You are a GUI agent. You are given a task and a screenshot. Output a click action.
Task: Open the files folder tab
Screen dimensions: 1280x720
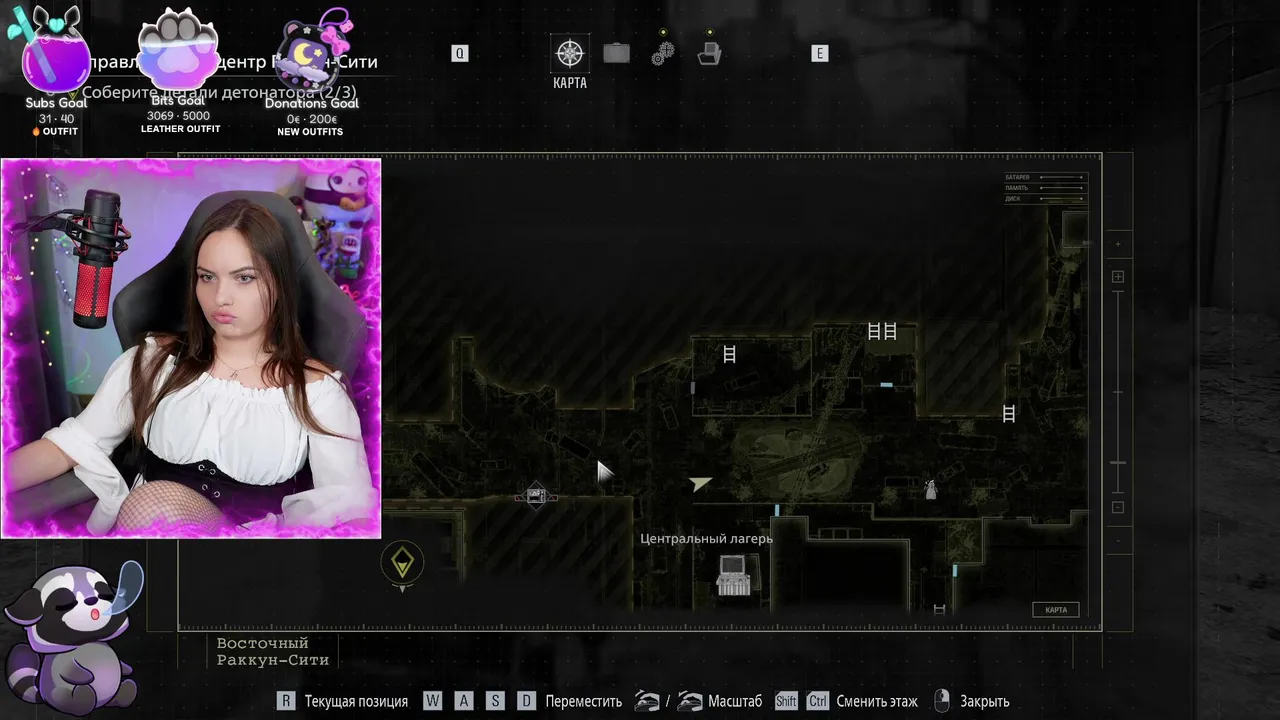coord(709,53)
